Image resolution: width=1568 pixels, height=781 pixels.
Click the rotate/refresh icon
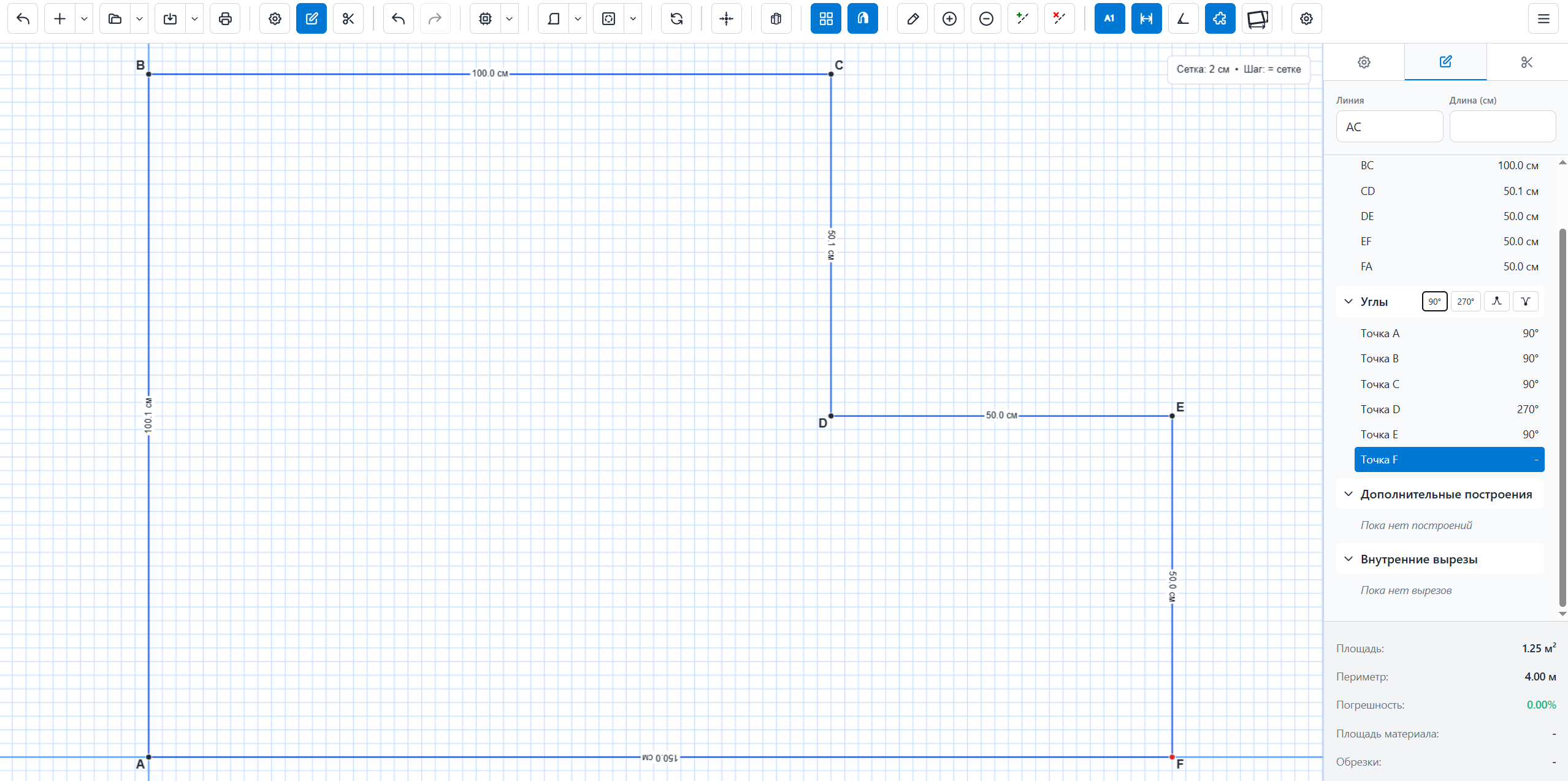pos(676,18)
